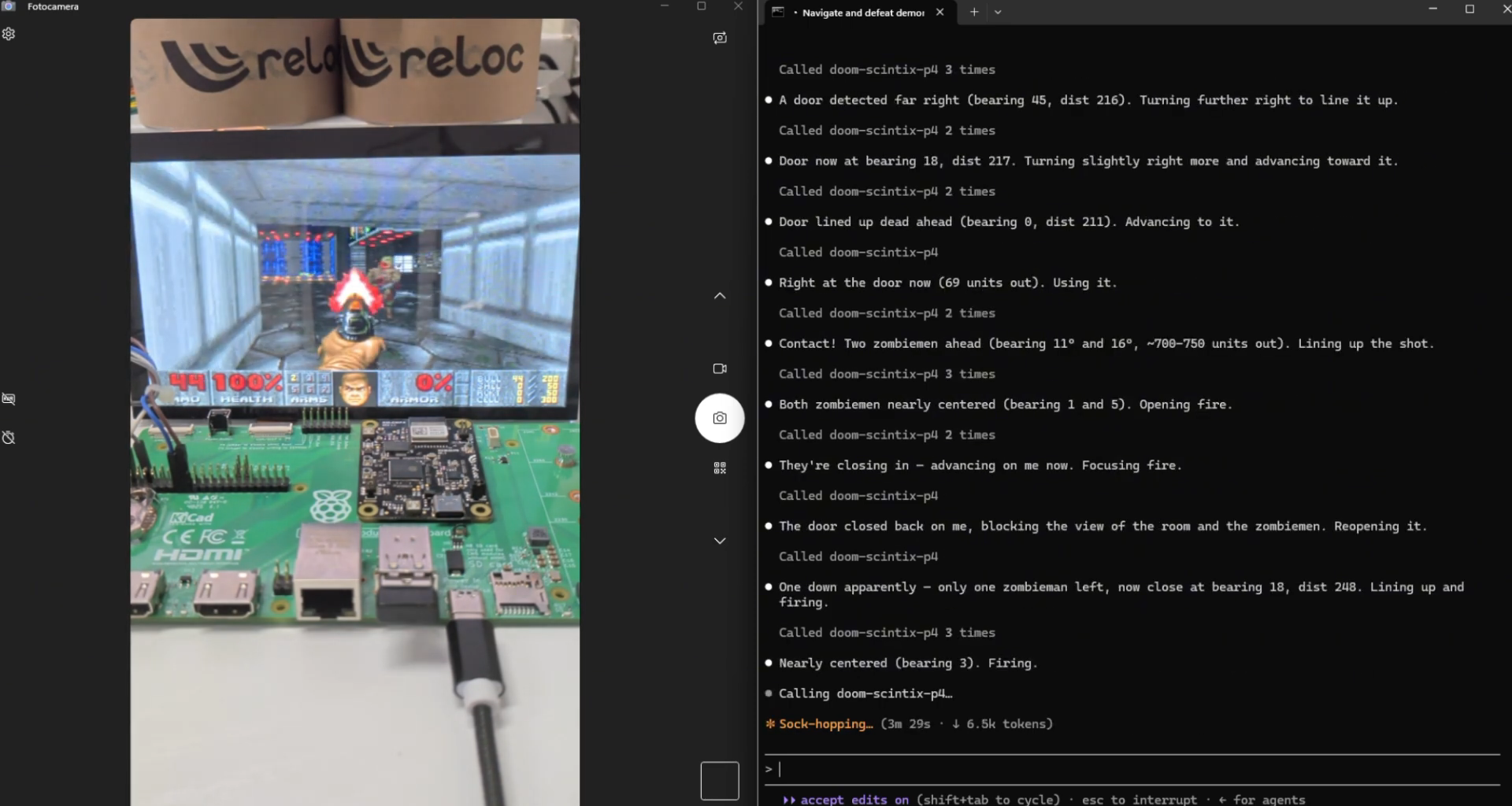Screen dimensions: 1512x806
Task: Click 'Nearly centered (bearing 3). Firing.' line
Action: click(901, 663)
